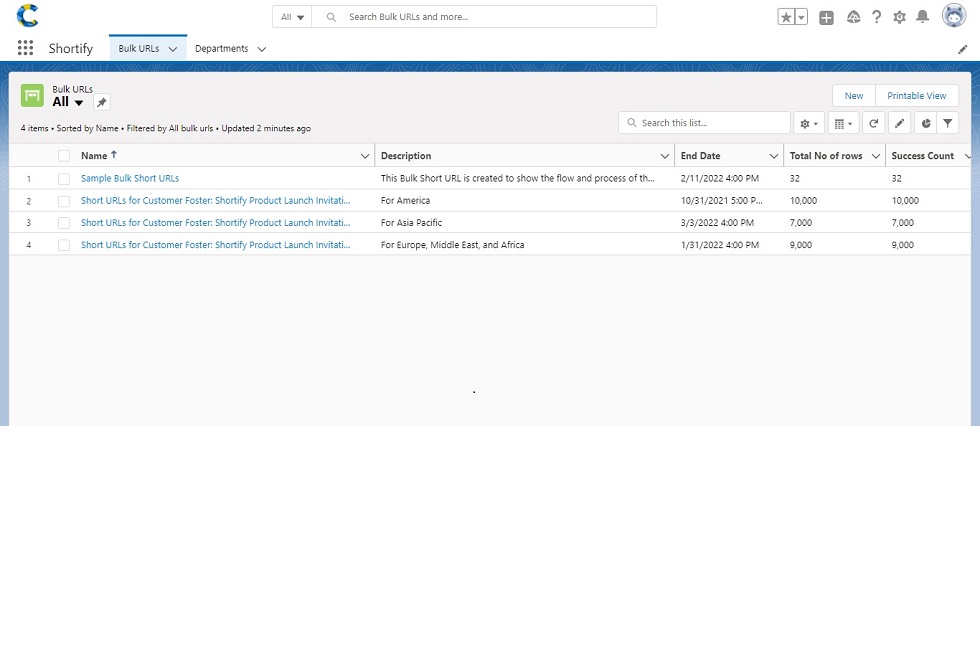This screenshot has width=980, height=654.
Task: Open the search scope All dropdown
Action: click(292, 17)
